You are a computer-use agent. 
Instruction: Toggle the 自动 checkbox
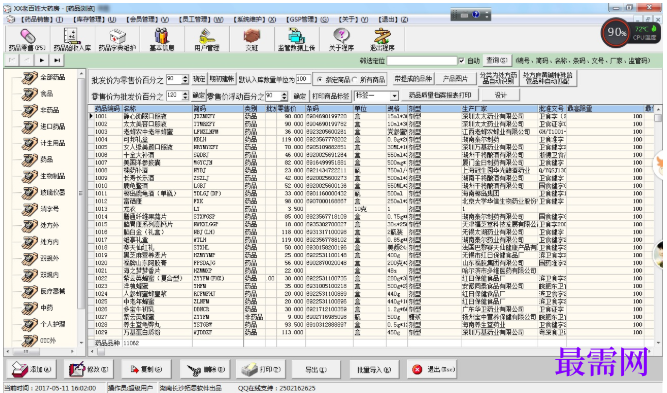(x=462, y=61)
